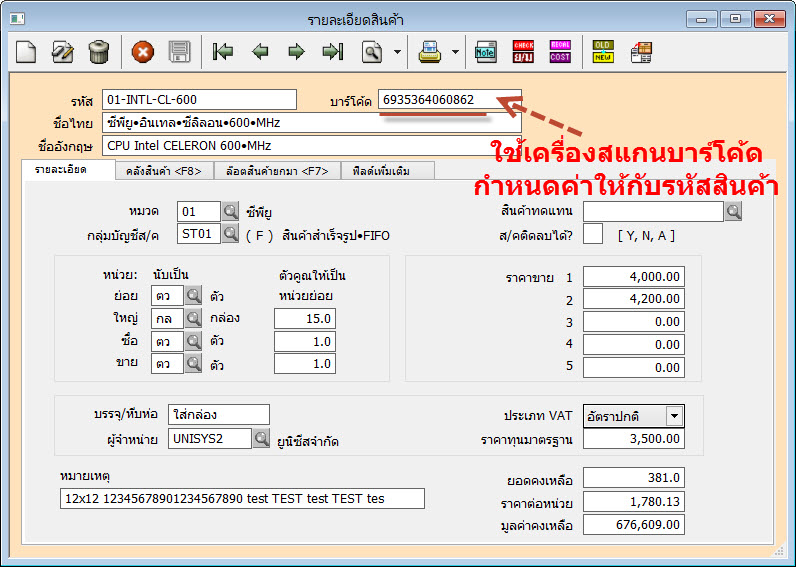Click the ซื้อ multiplier field 1.0
Image resolution: width=796 pixels, height=567 pixels.
pyautogui.click(x=305, y=341)
